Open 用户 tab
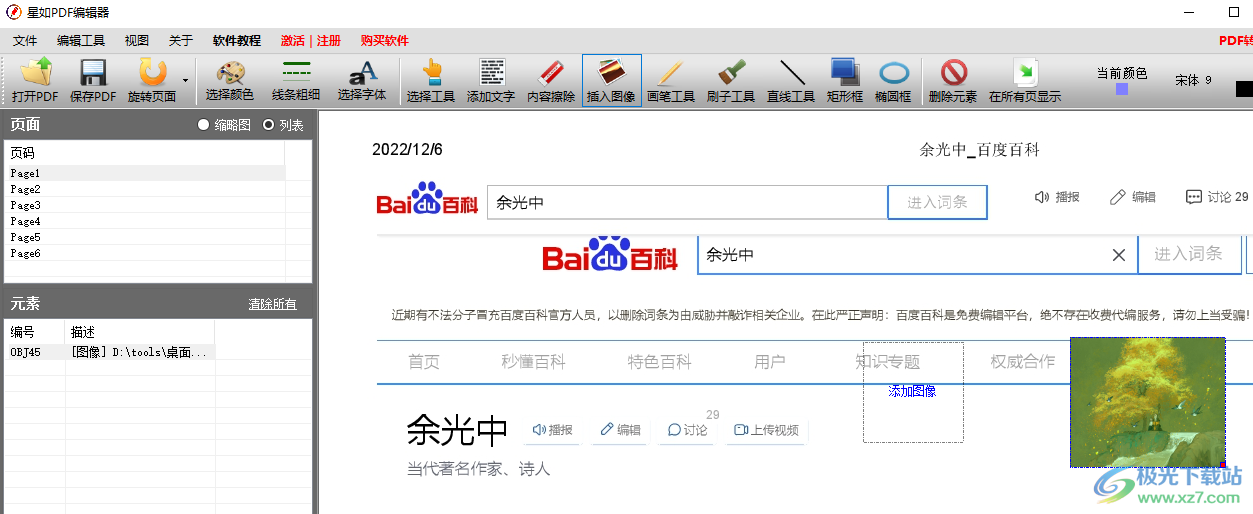This screenshot has height=514, width=1253. point(770,362)
